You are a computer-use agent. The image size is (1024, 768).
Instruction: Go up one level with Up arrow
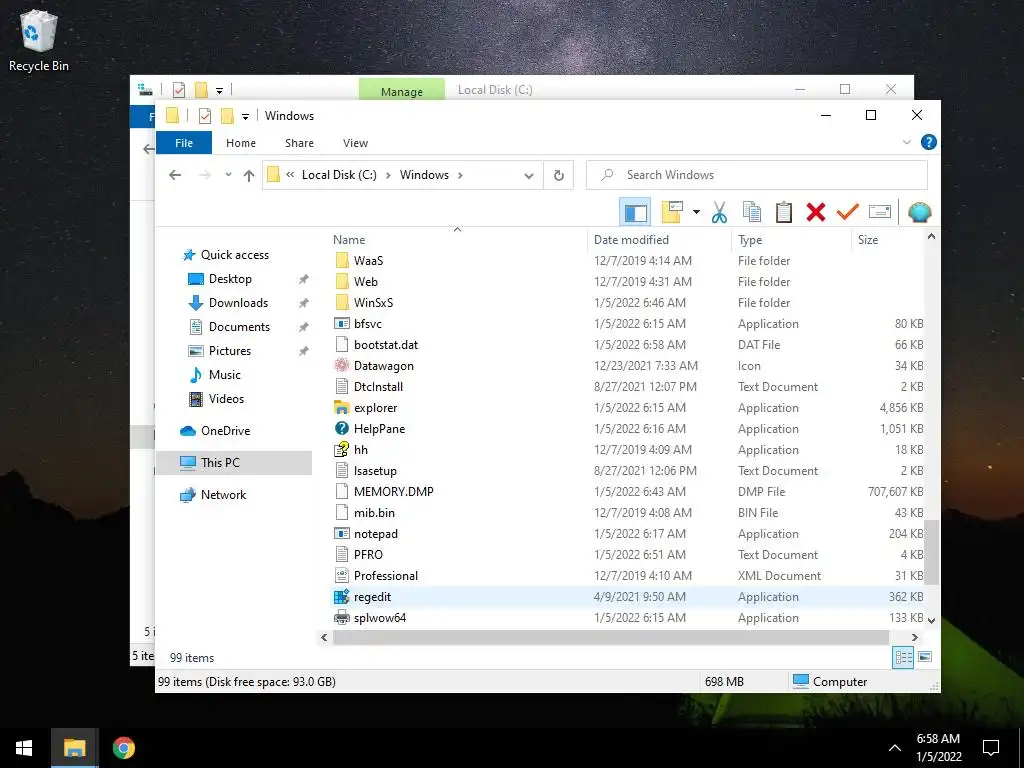coord(249,175)
